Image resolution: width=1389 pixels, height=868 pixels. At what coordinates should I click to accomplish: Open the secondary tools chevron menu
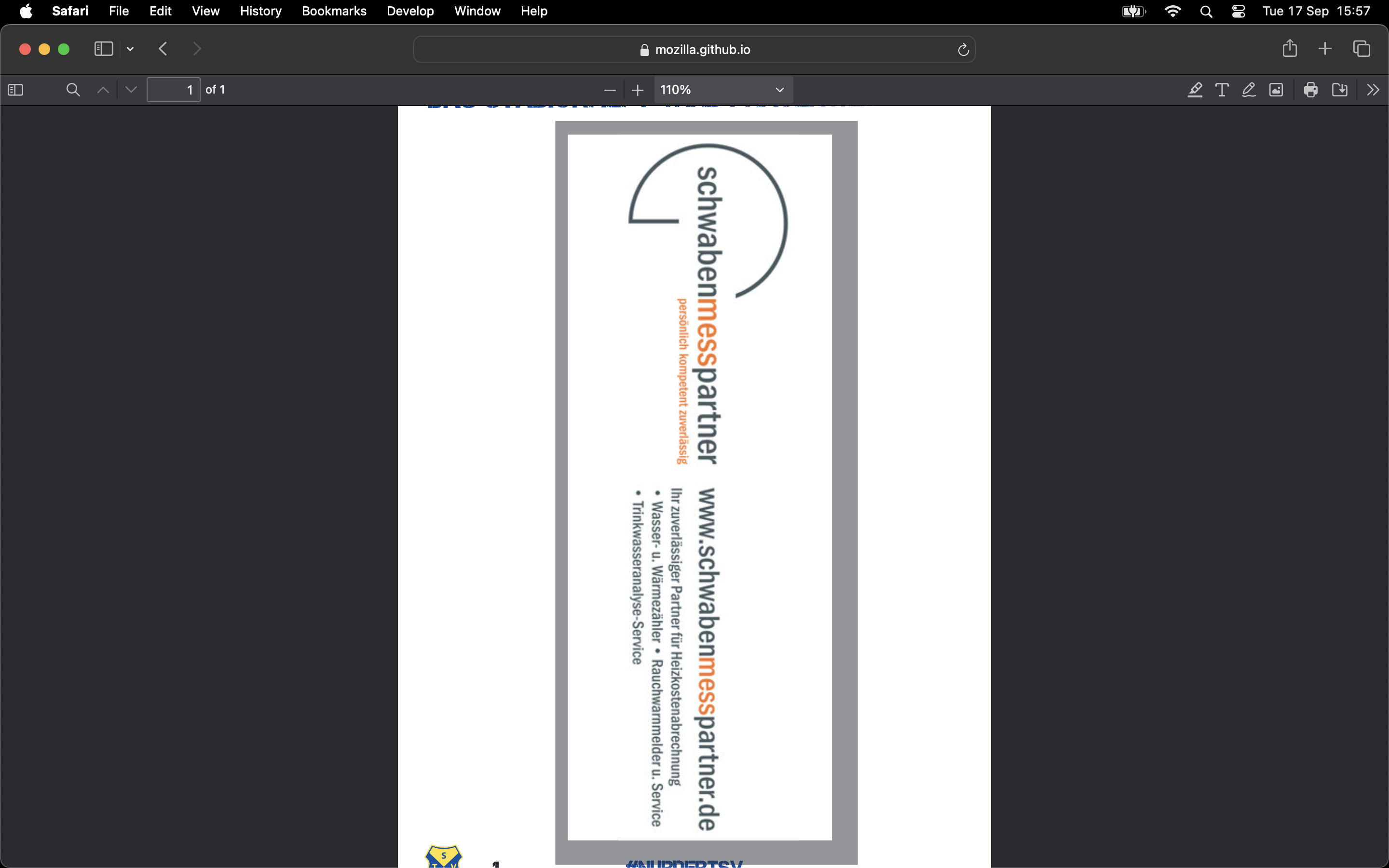tap(1373, 90)
